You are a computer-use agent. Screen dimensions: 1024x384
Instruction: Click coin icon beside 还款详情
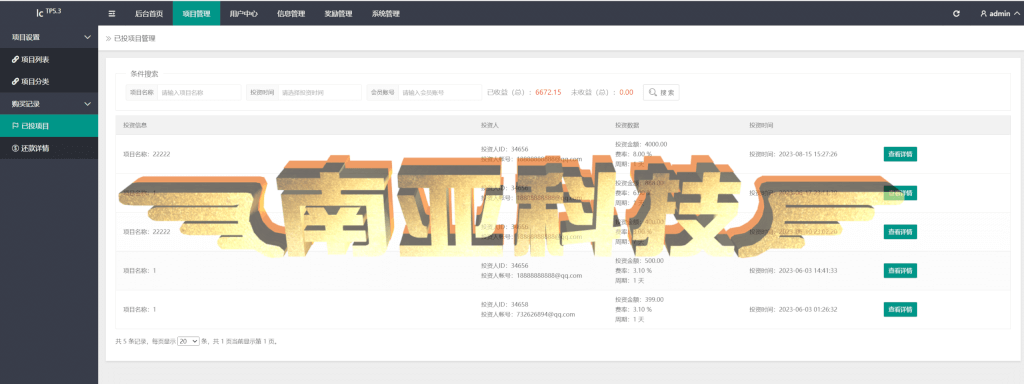15,148
